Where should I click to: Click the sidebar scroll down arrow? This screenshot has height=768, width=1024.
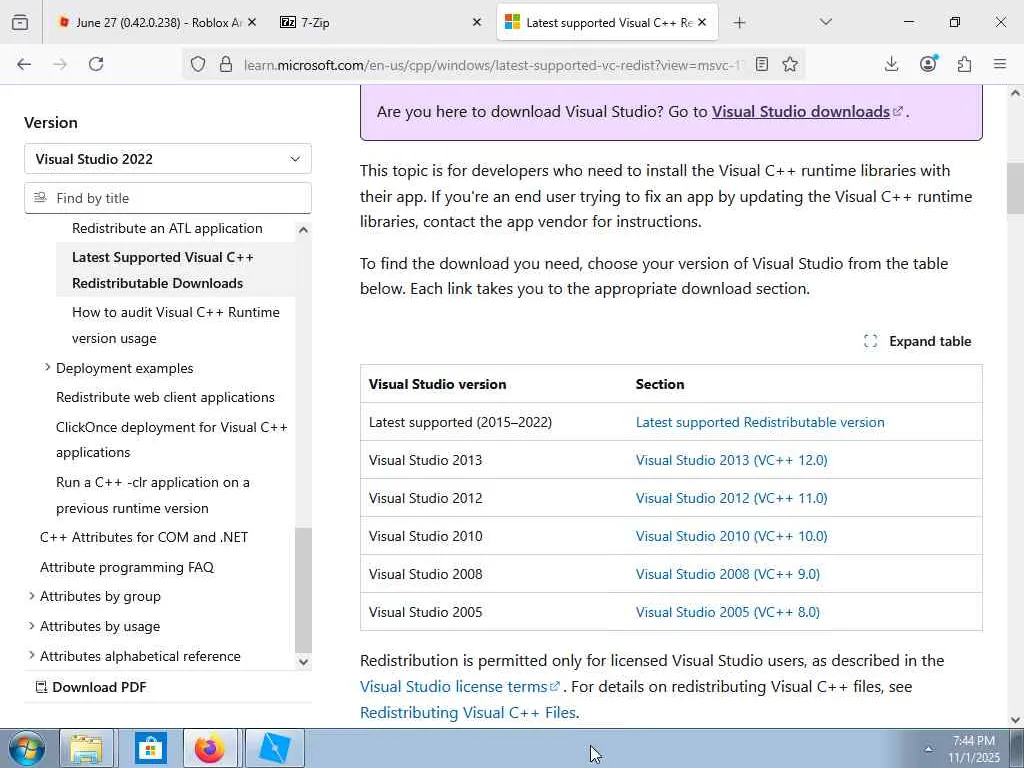click(x=304, y=661)
